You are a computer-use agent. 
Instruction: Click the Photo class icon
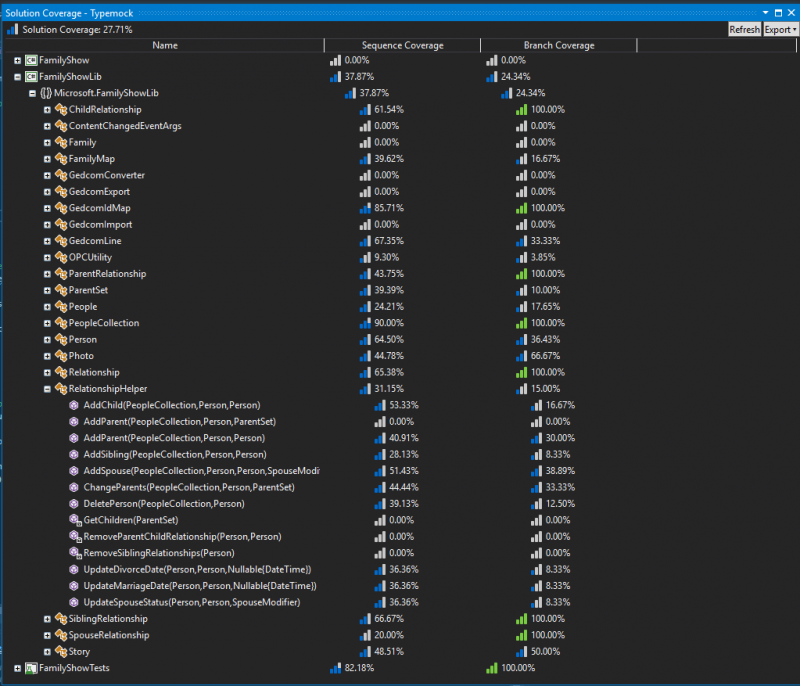tap(61, 355)
